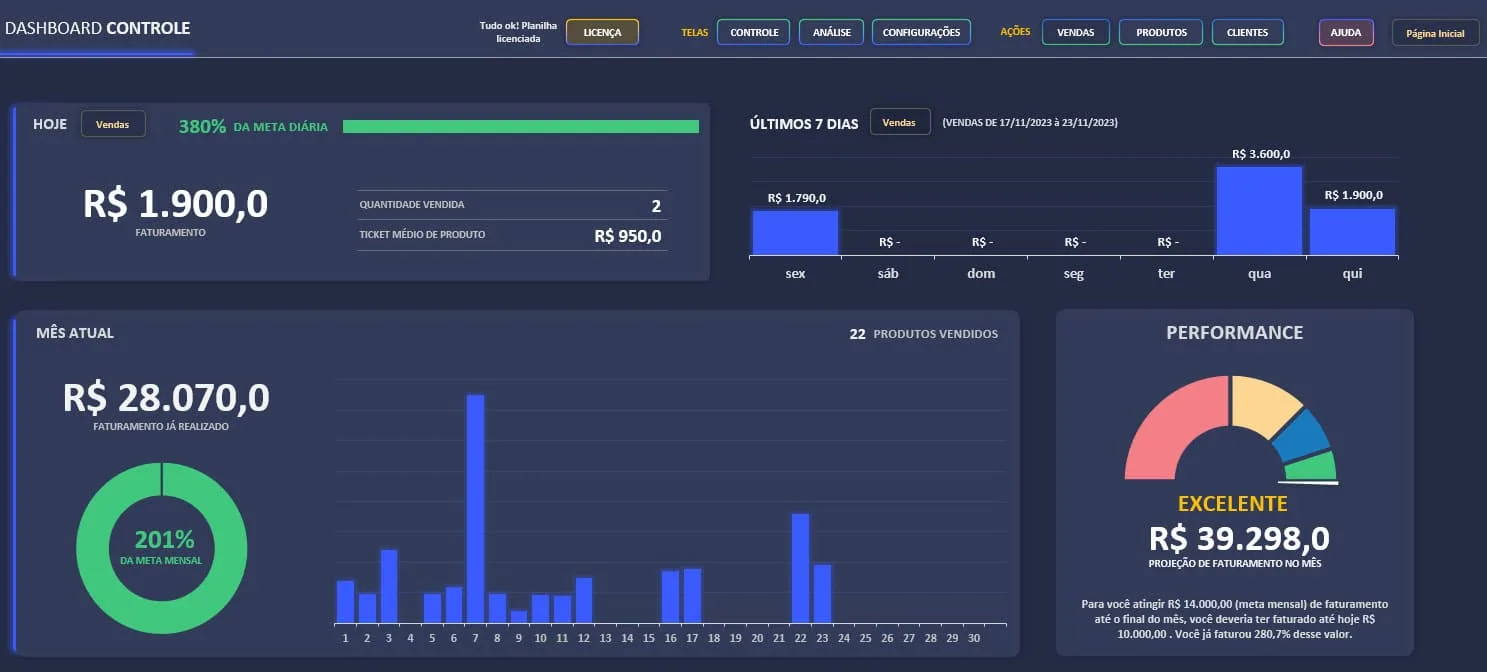
Task: Open the PRODUTOS action
Action: point(1161,32)
